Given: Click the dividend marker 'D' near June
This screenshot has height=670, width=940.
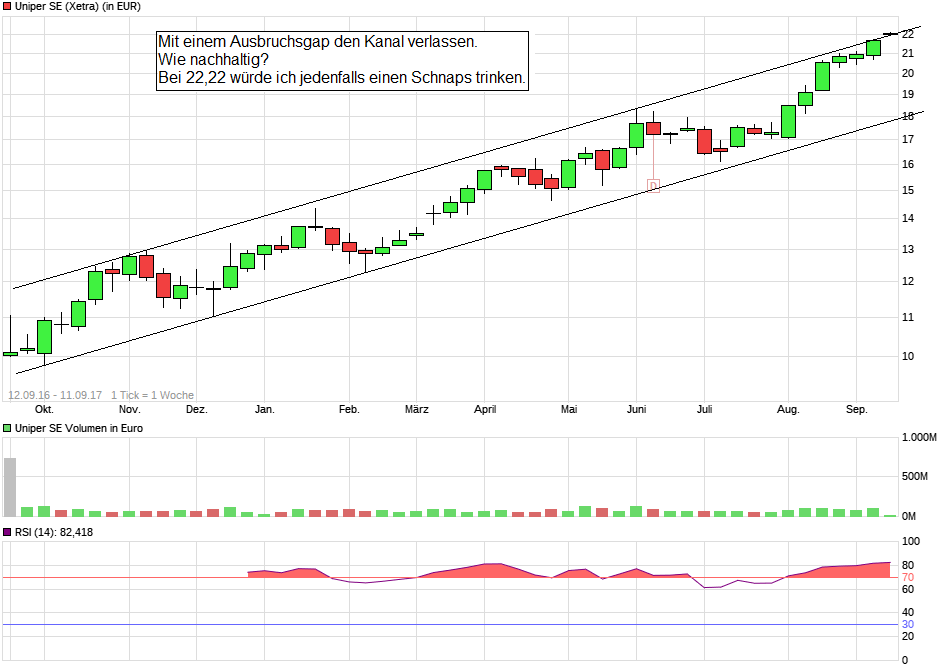Looking at the screenshot, I should point(653,186).
